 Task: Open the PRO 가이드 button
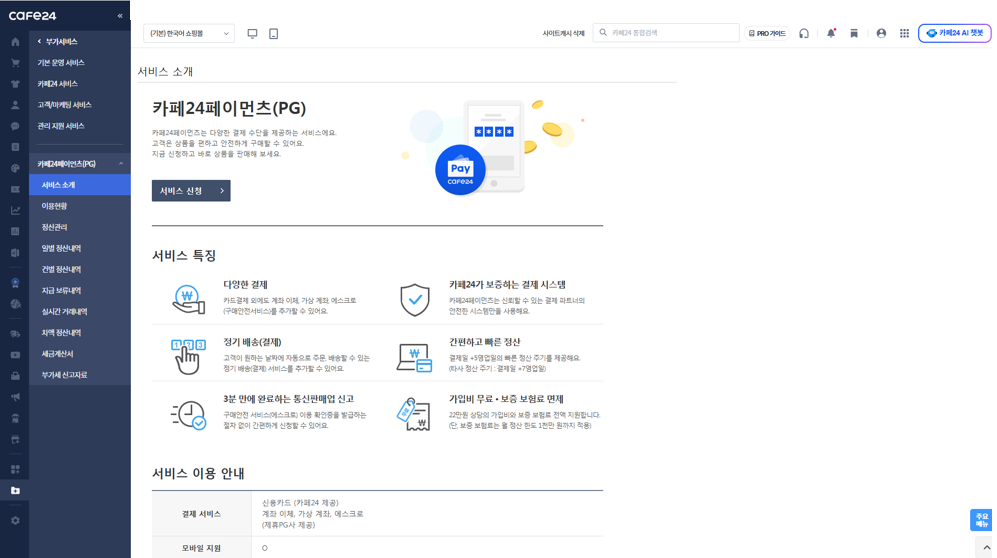pos(767,33)
